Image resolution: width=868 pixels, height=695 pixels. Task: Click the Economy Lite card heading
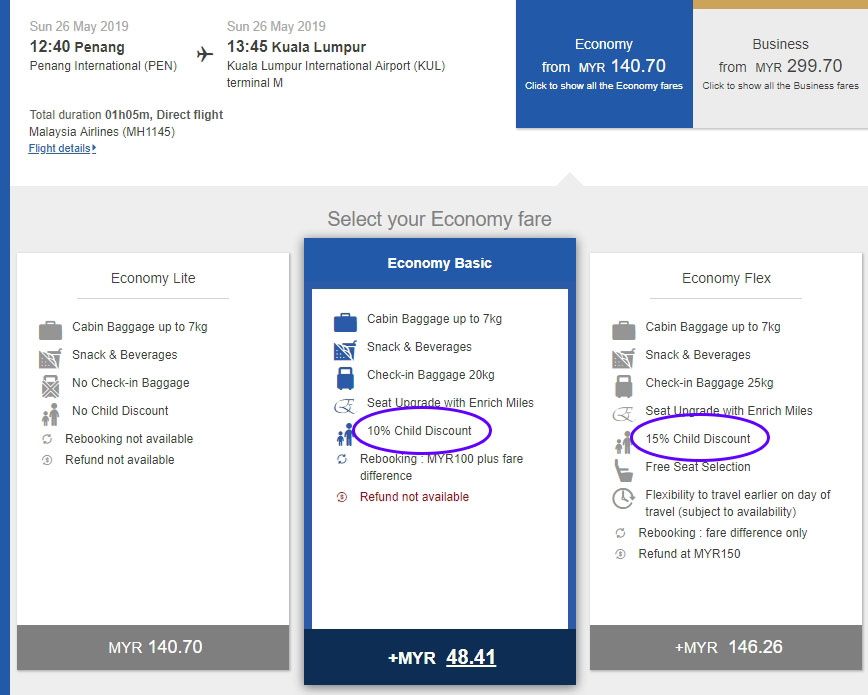(x=153, y=278)
